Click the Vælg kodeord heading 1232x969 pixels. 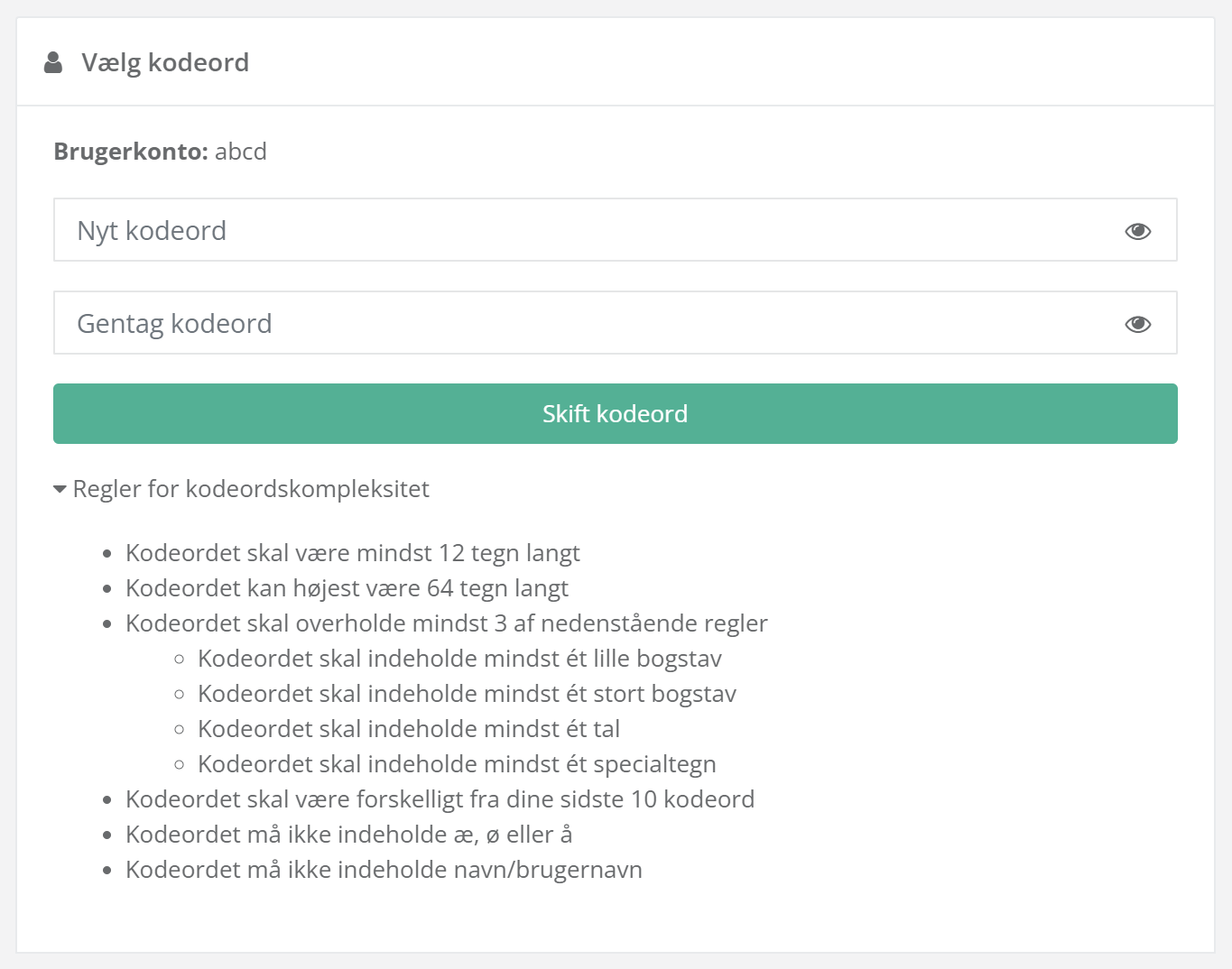[165, 62]
